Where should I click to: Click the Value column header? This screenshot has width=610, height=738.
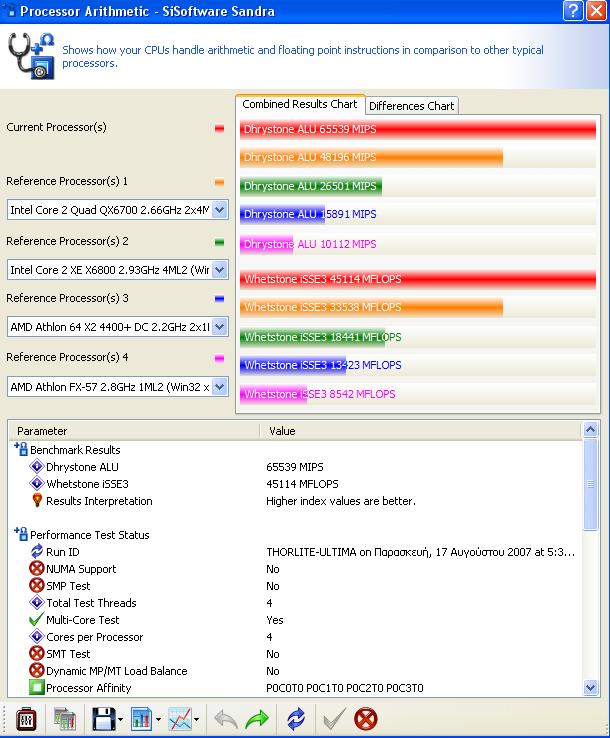click(420, 431)
